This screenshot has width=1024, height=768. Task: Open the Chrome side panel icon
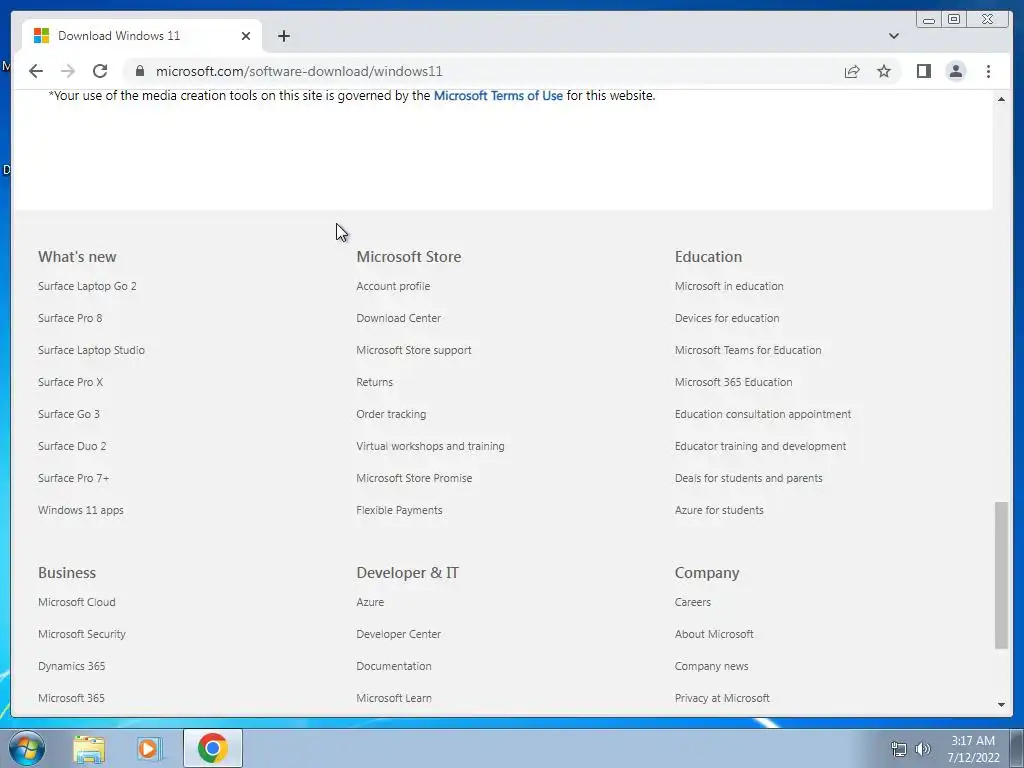tap(923, 71)
